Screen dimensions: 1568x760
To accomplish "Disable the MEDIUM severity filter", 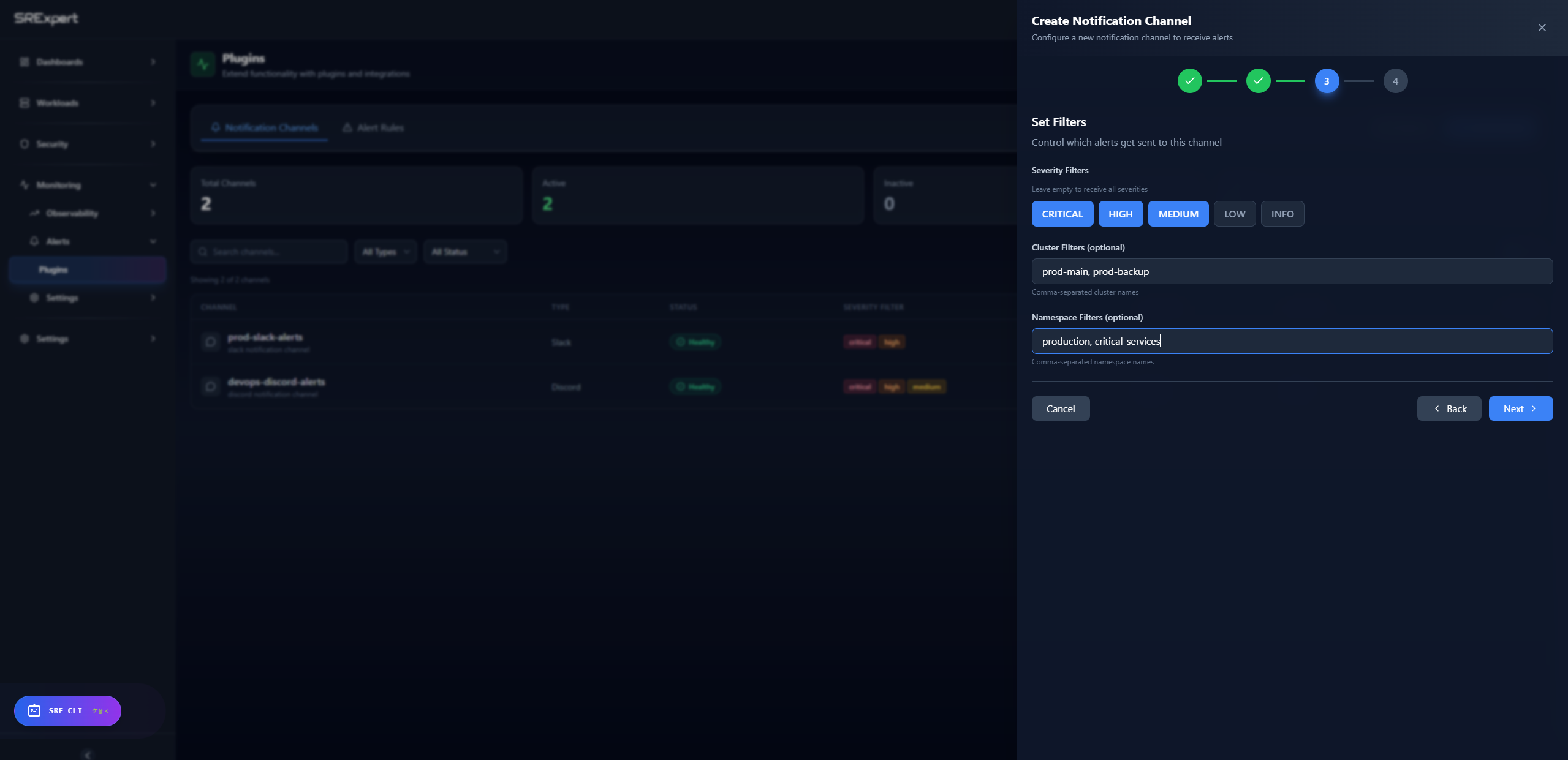I will point(1178,214).
